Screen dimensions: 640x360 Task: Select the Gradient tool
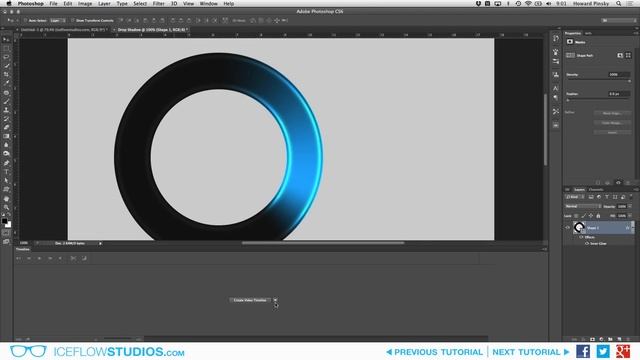click(x=6, y=136)
